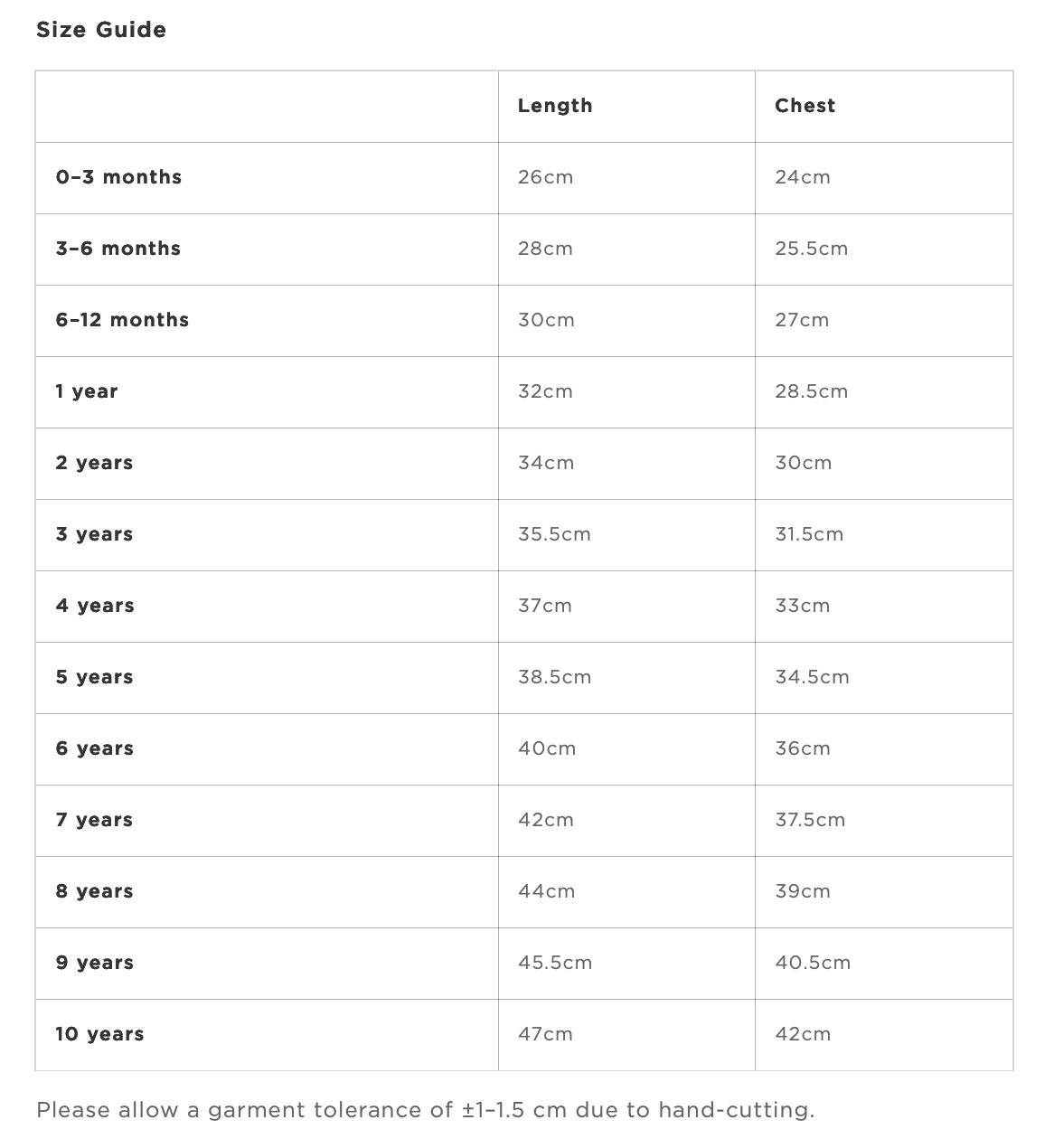1054x1148 pixels.
Task: Click the 40.5cm chest value
Action: [x=813, y=963]
